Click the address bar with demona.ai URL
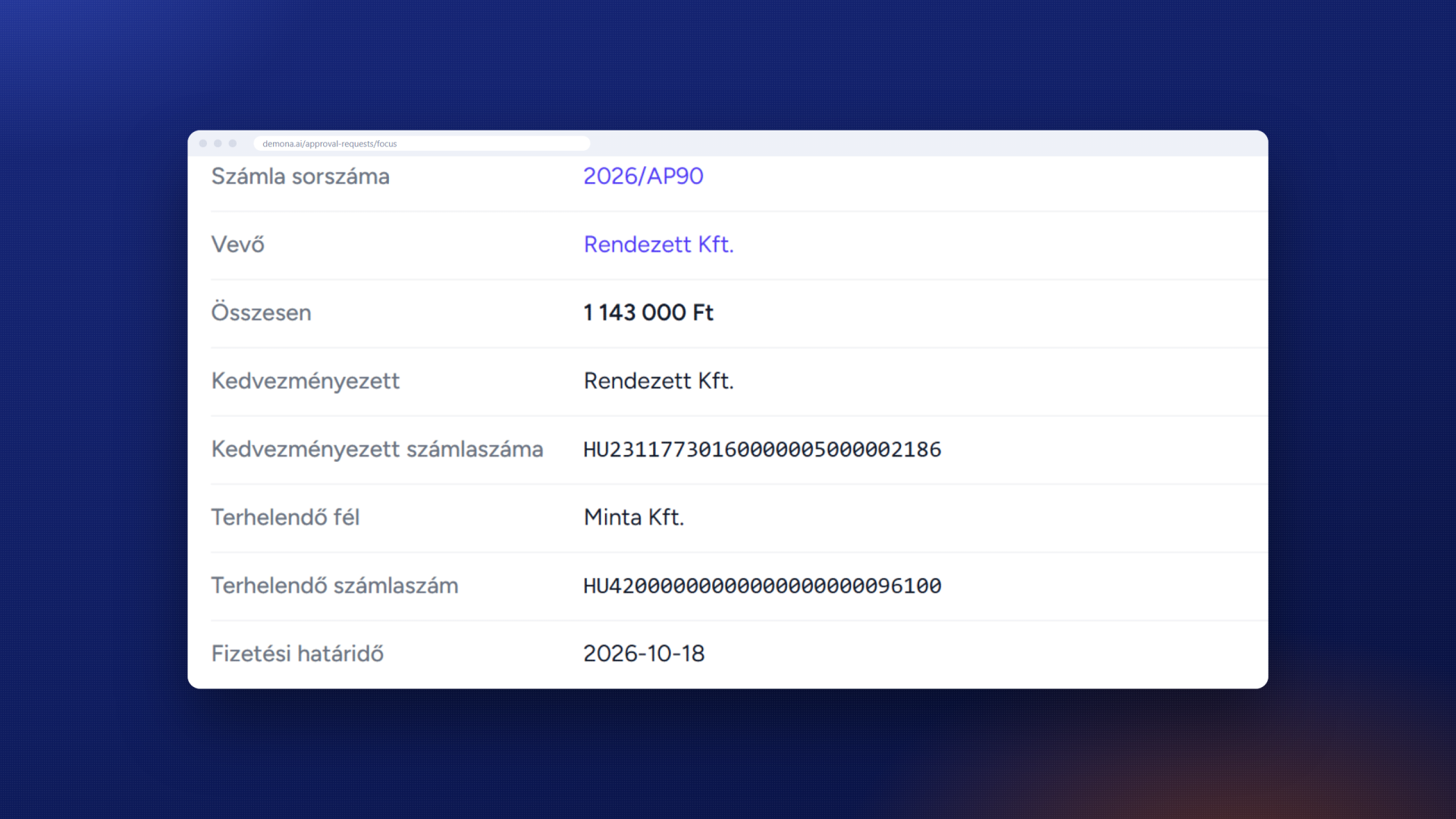The image size is (1456, 819). pos(422,143)
